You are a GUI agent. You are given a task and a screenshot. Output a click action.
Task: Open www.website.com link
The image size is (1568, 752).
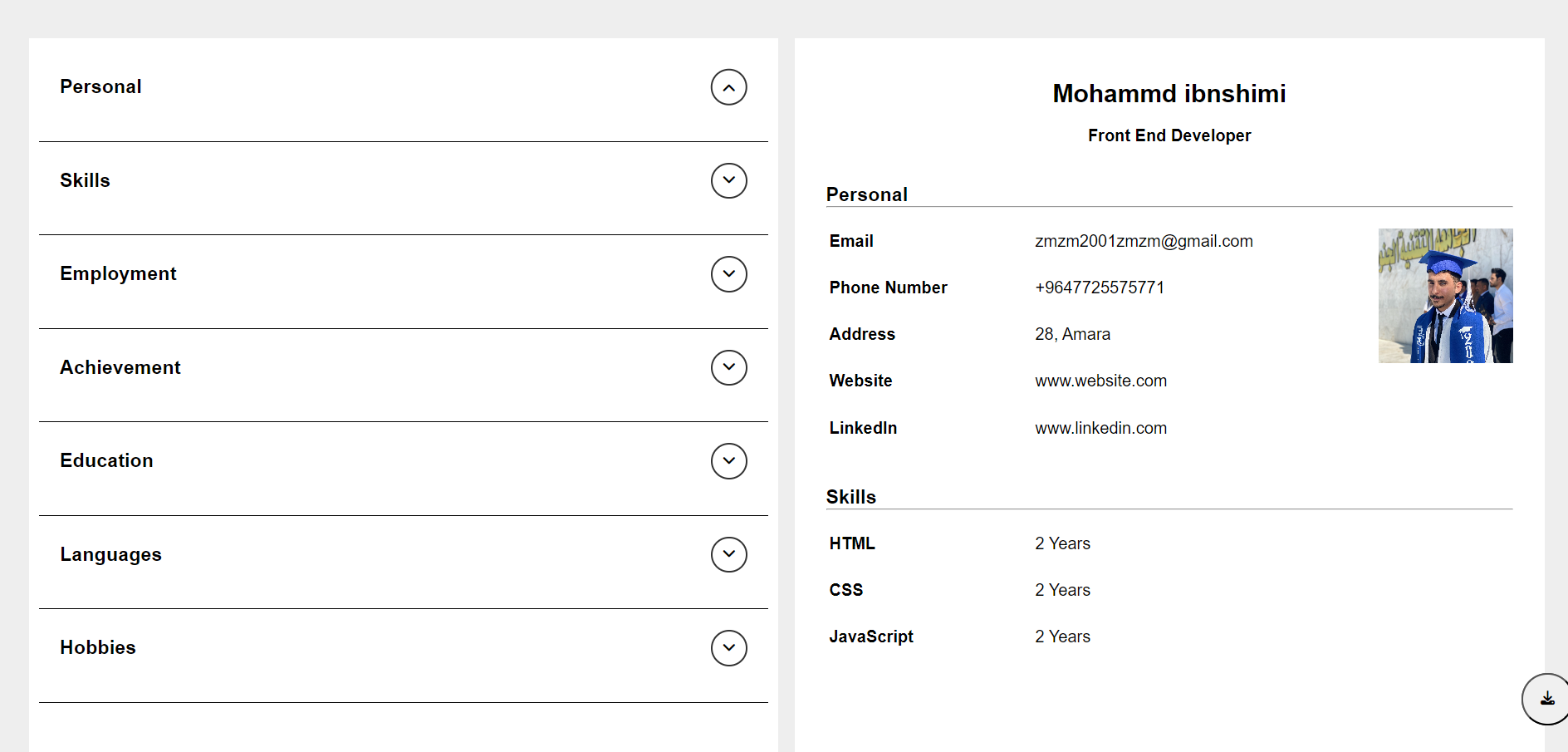click(x=1100, y=381)
